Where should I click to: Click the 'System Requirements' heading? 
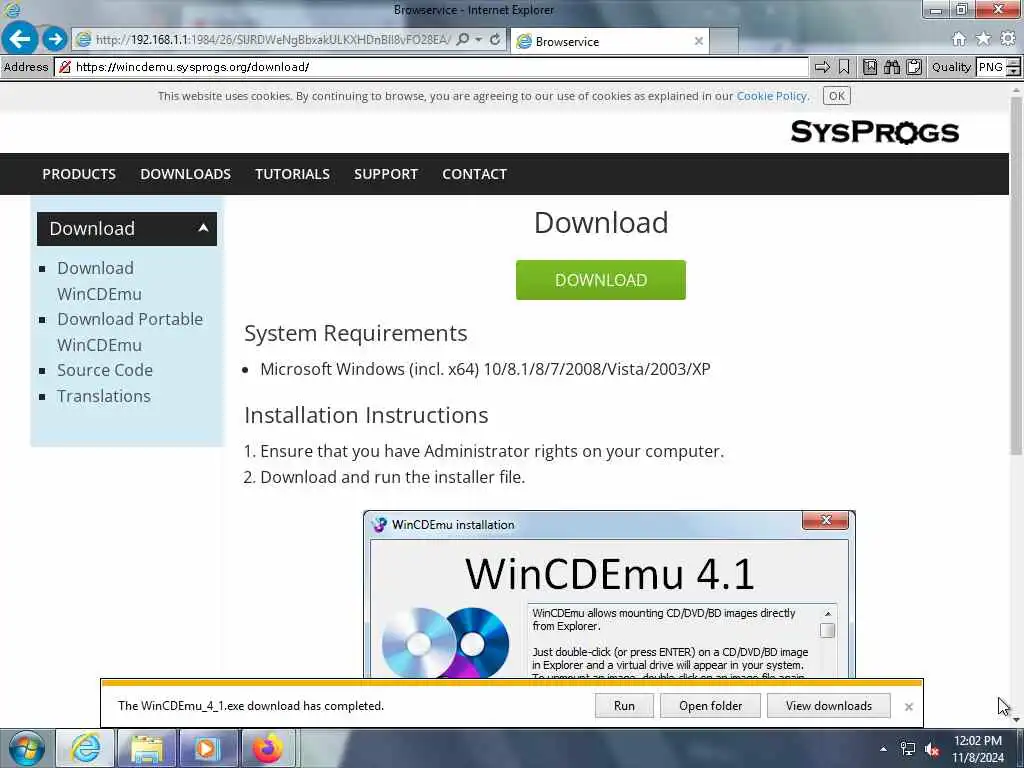[356, 334]
